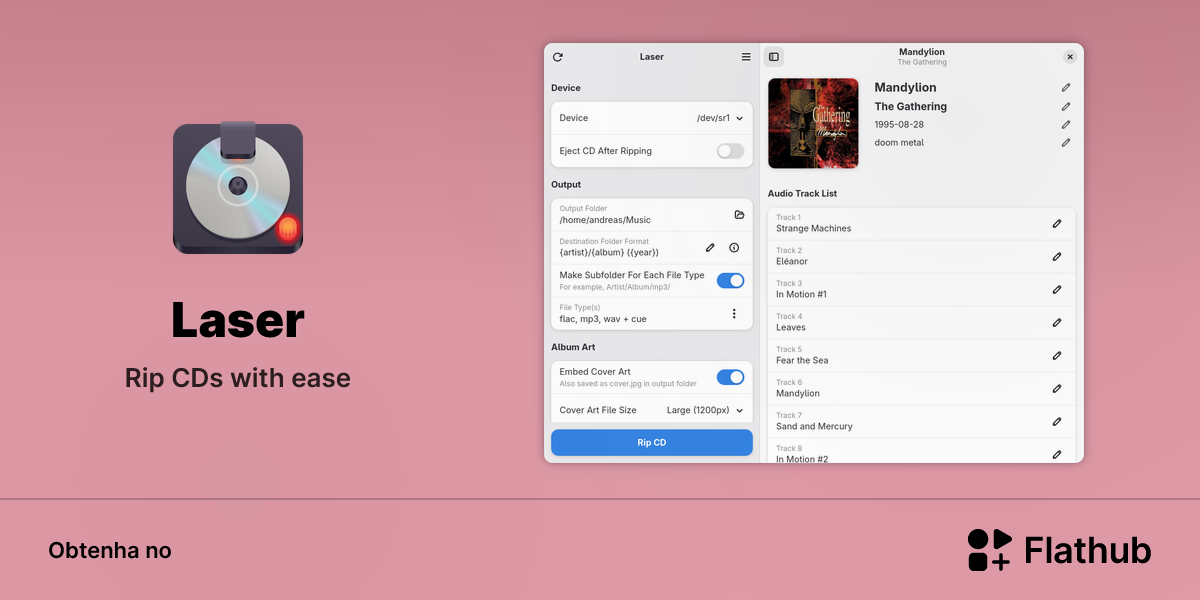Click the output path /home/andreas/Music

[x=605, y=220]
